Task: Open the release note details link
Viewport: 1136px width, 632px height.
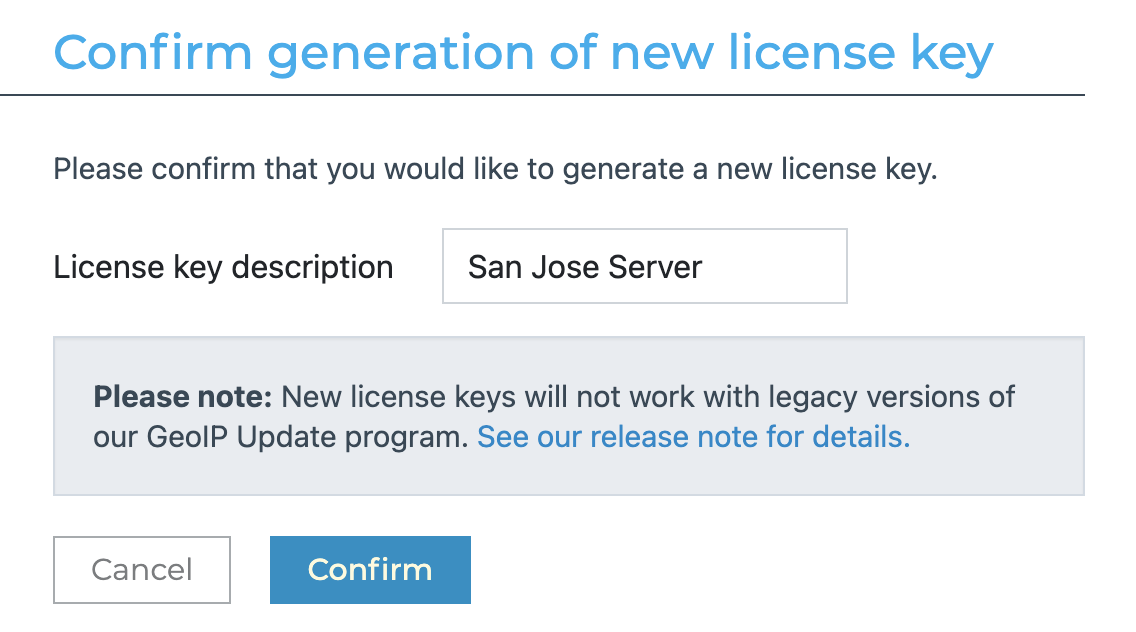Action: coord(693,437)
